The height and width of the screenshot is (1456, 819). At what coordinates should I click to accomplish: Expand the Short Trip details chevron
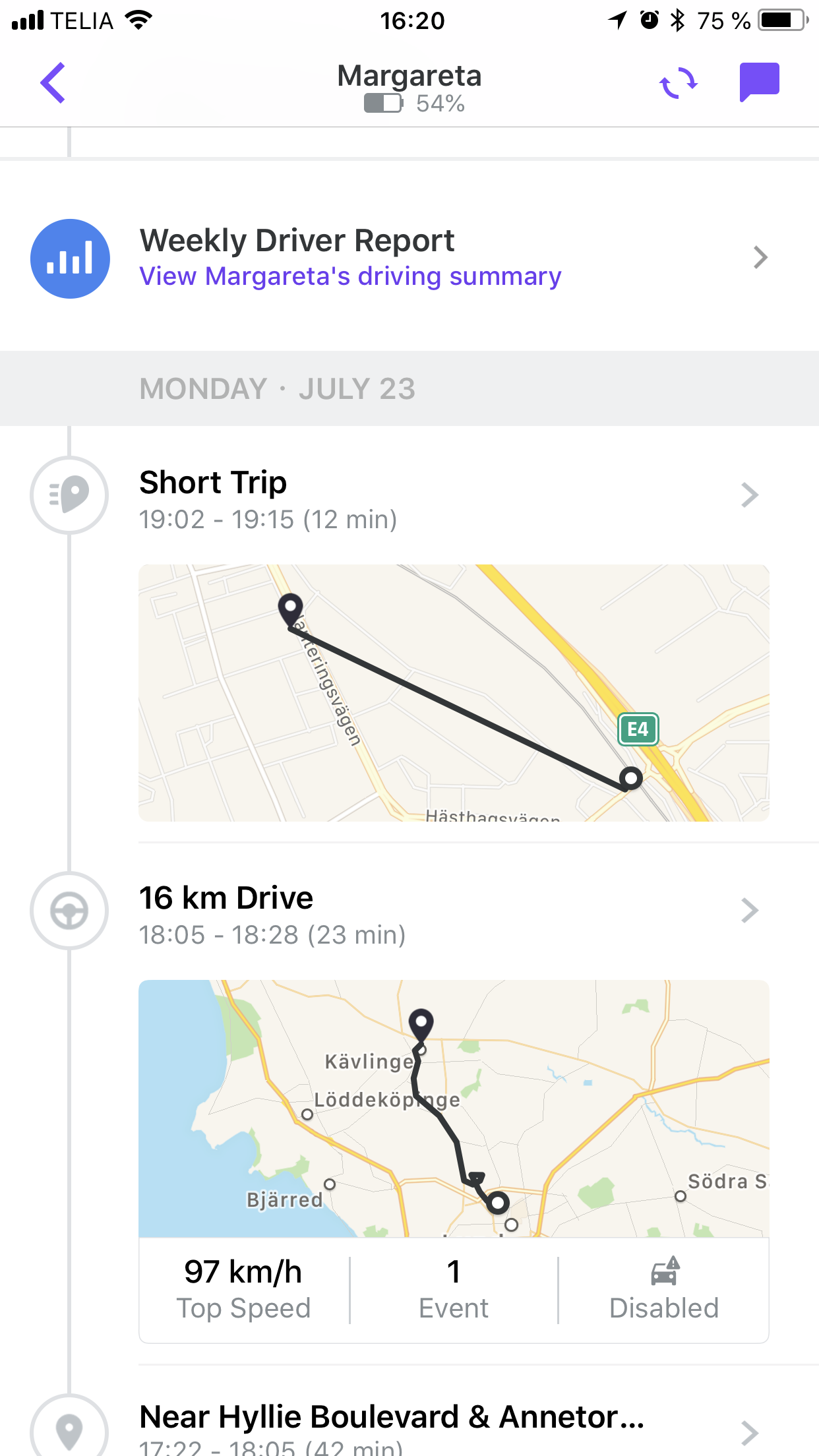(x=750, y=495)
